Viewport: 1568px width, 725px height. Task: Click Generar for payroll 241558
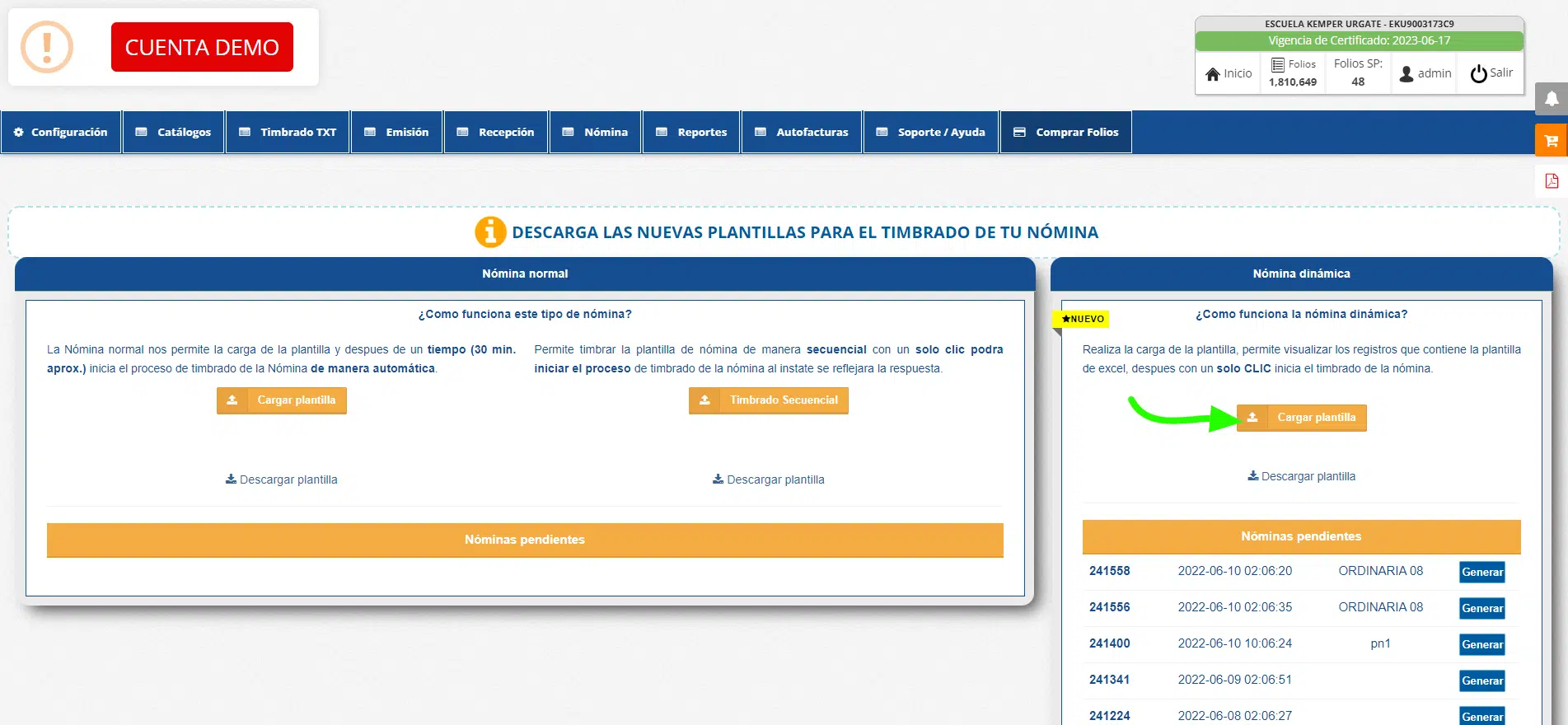pos(1481,572)
